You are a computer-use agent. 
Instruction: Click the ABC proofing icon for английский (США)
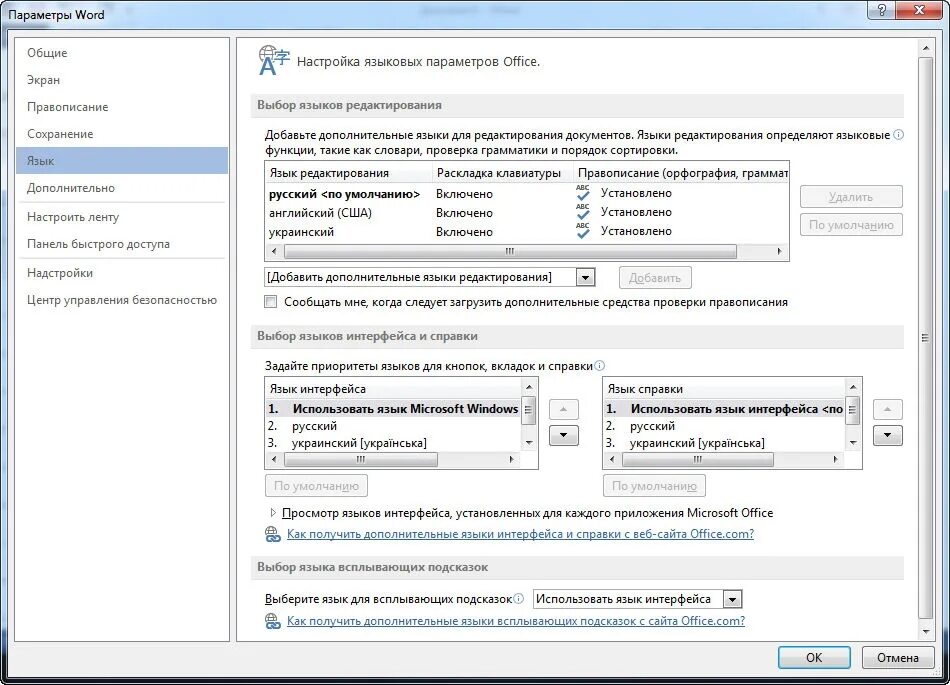pyautogui.click(x=583, y=211)
